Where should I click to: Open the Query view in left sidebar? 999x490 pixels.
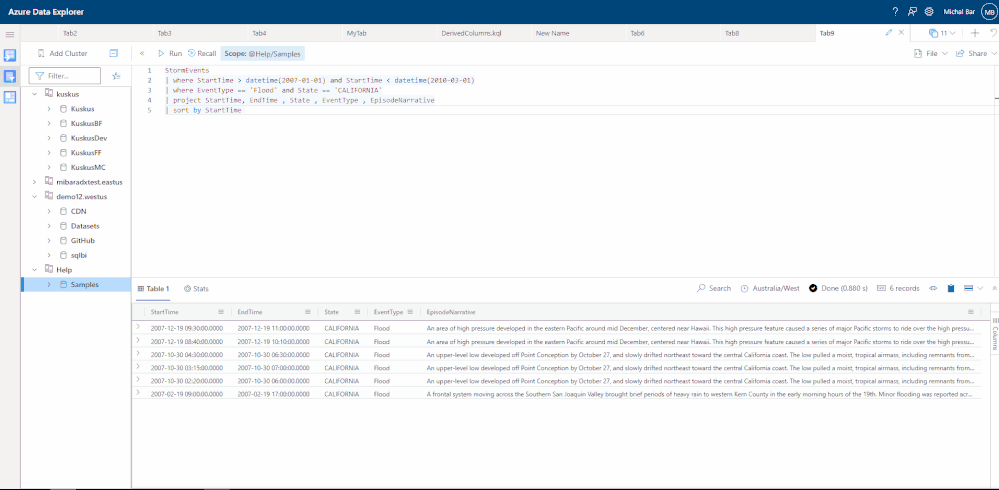[10, 76]
